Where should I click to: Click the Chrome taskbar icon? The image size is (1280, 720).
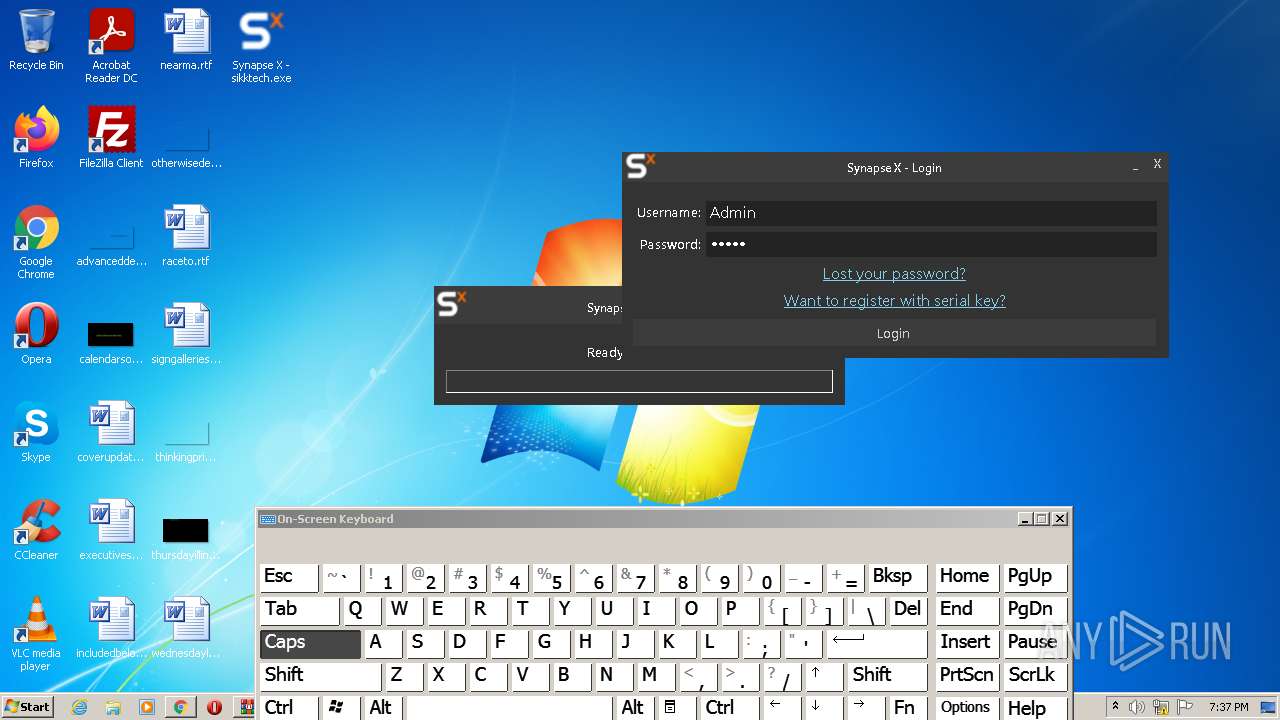pyautogui.click(x=180, y=707)
